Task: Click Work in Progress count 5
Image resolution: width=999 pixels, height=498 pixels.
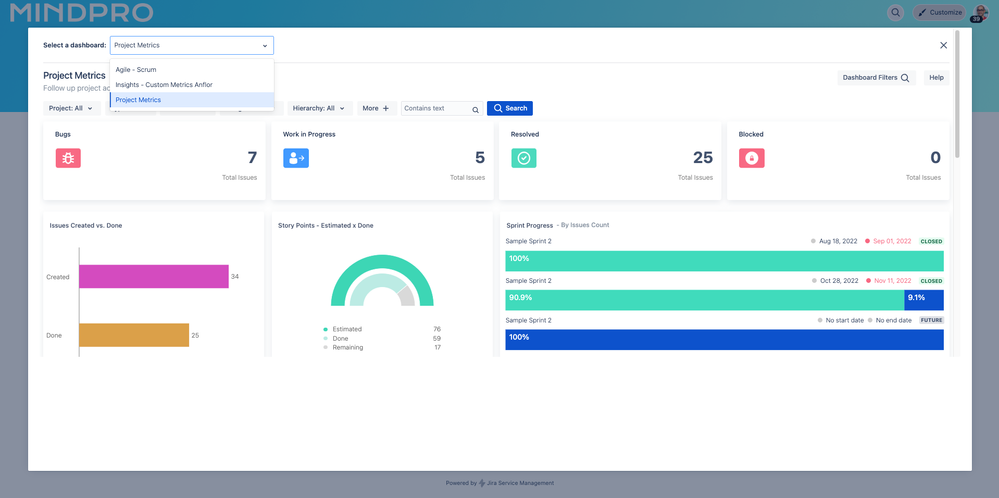Action: coord(480,158)
